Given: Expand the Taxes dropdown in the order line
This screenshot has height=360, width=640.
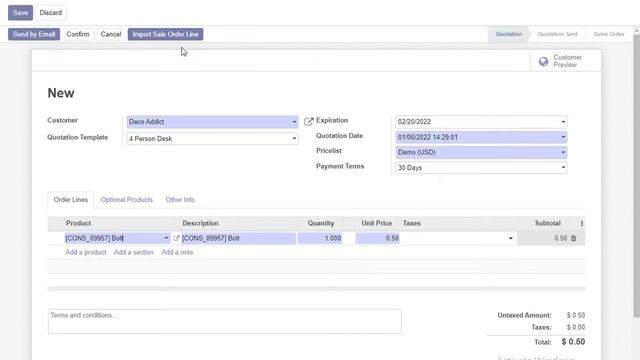Looking at the screenshot, I should (x=510, y=238).
